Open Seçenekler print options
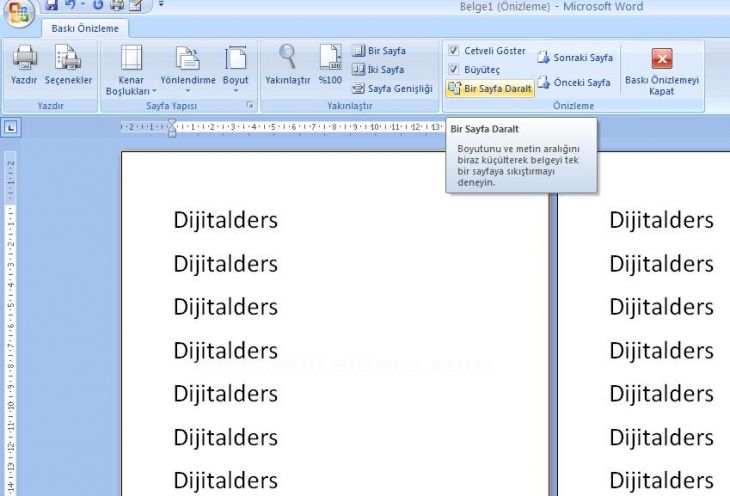The image size is (730, 496). point(68,65)
